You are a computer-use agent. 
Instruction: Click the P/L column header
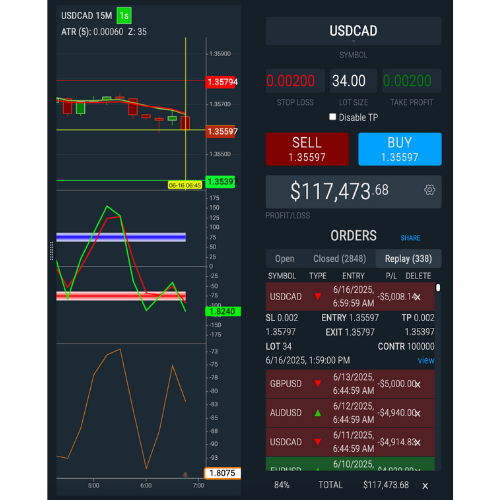pos(391,276)
